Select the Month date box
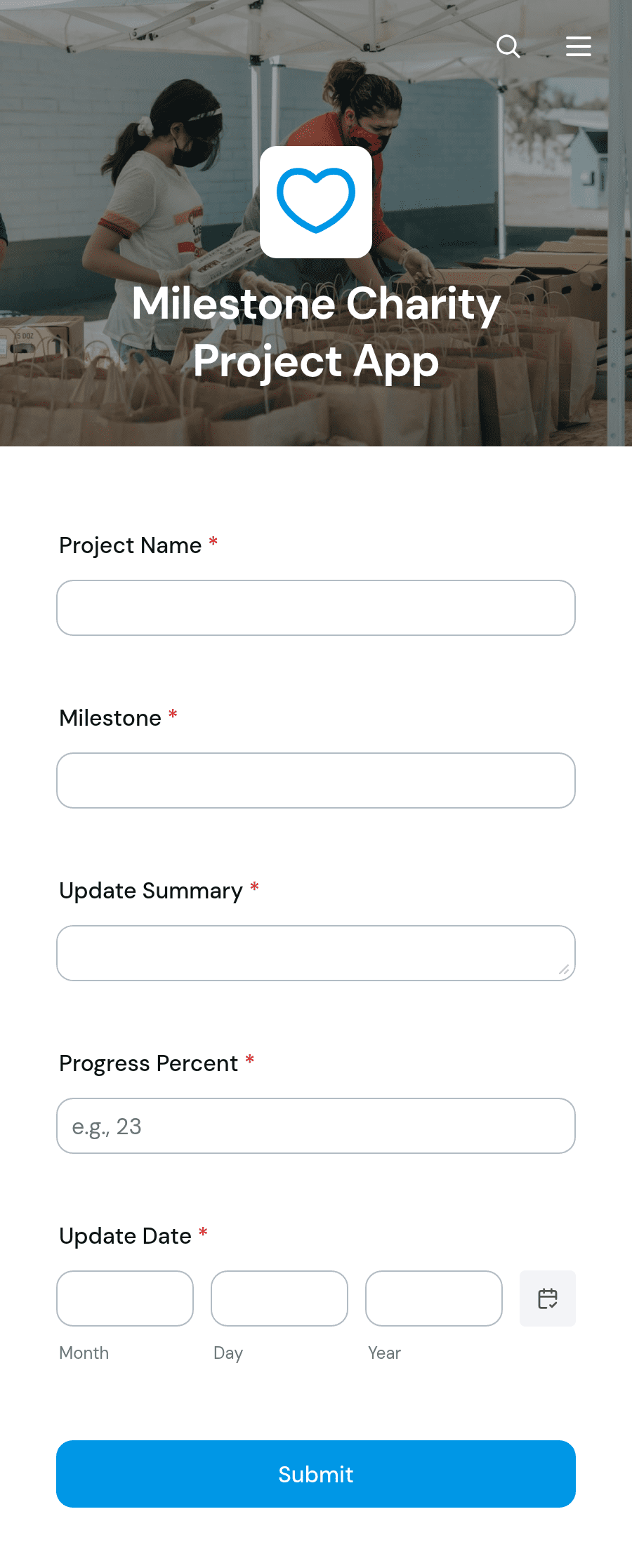The image size is (632, 1568). [125, 1298]
